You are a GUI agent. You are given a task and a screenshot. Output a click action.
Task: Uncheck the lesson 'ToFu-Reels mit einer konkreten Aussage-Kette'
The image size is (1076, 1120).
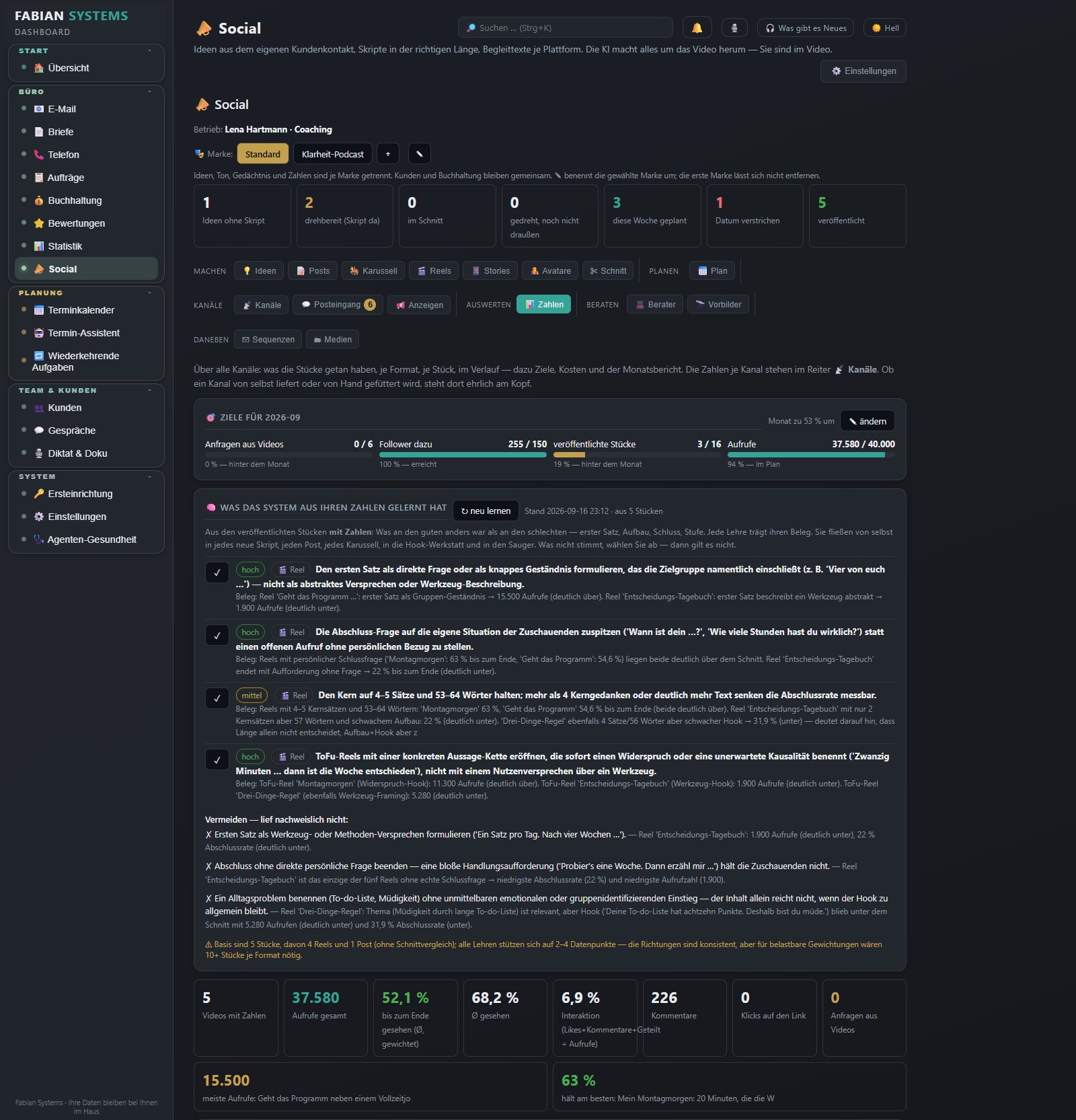[217, 760]
